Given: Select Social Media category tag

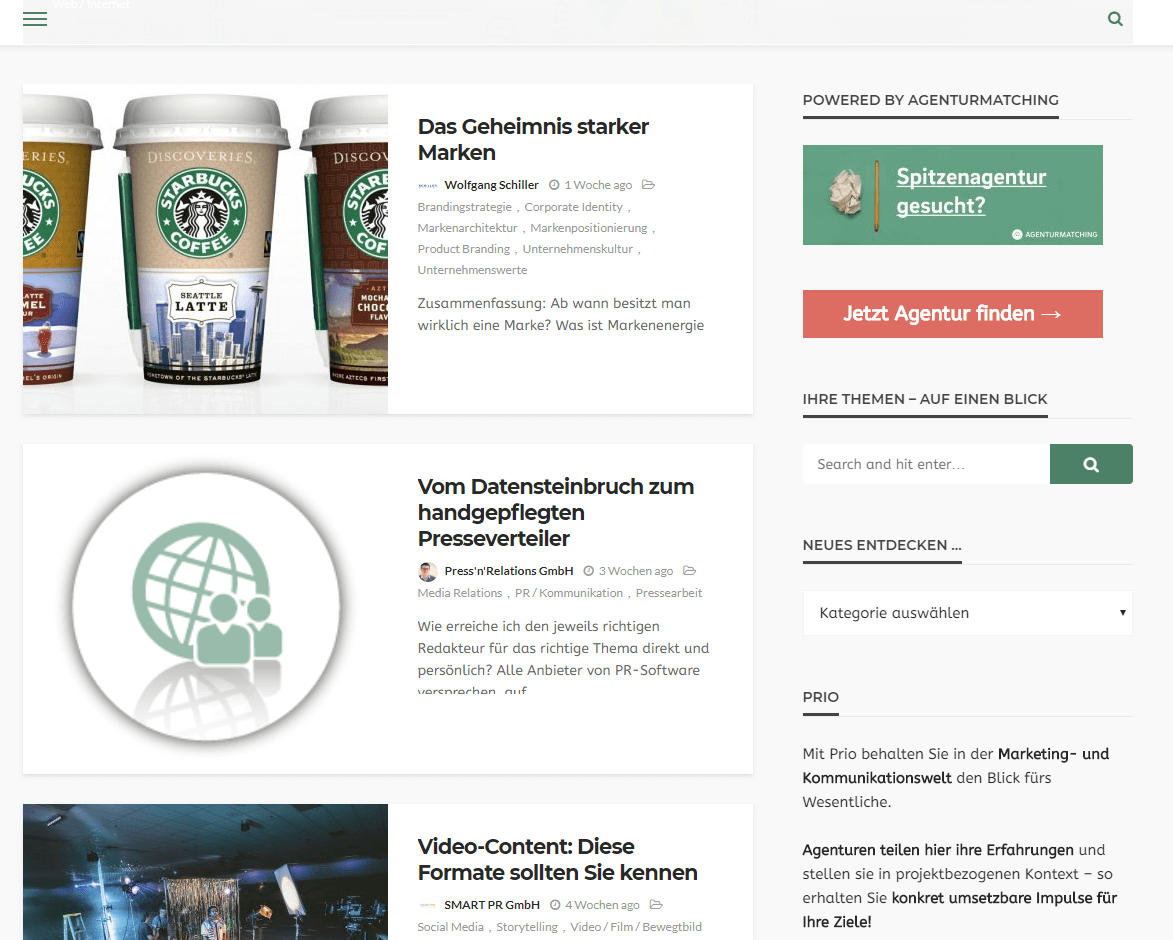Looking at the screenshot, I should (x=450, y=927).
